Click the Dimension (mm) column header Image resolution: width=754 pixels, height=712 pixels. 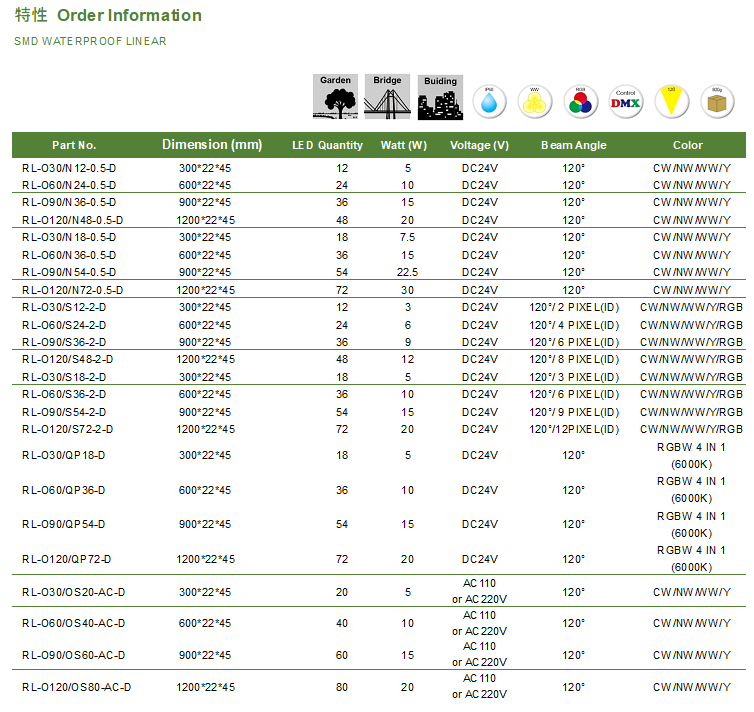212,145
